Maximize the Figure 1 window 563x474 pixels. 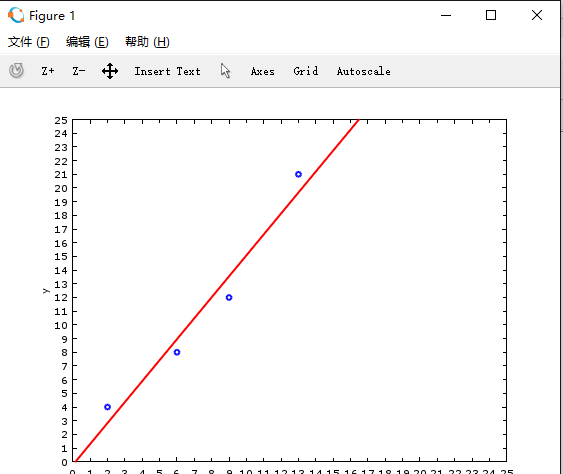coord(491,15)
